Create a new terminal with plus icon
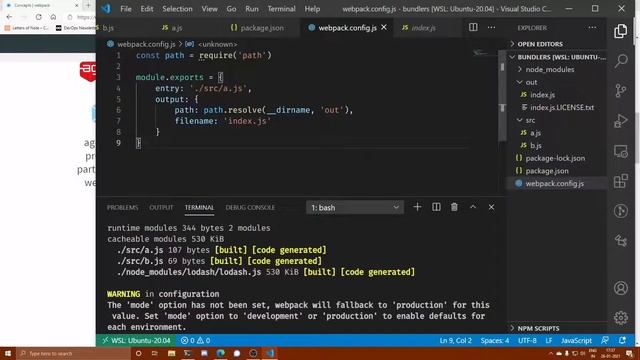 [417, 207]
